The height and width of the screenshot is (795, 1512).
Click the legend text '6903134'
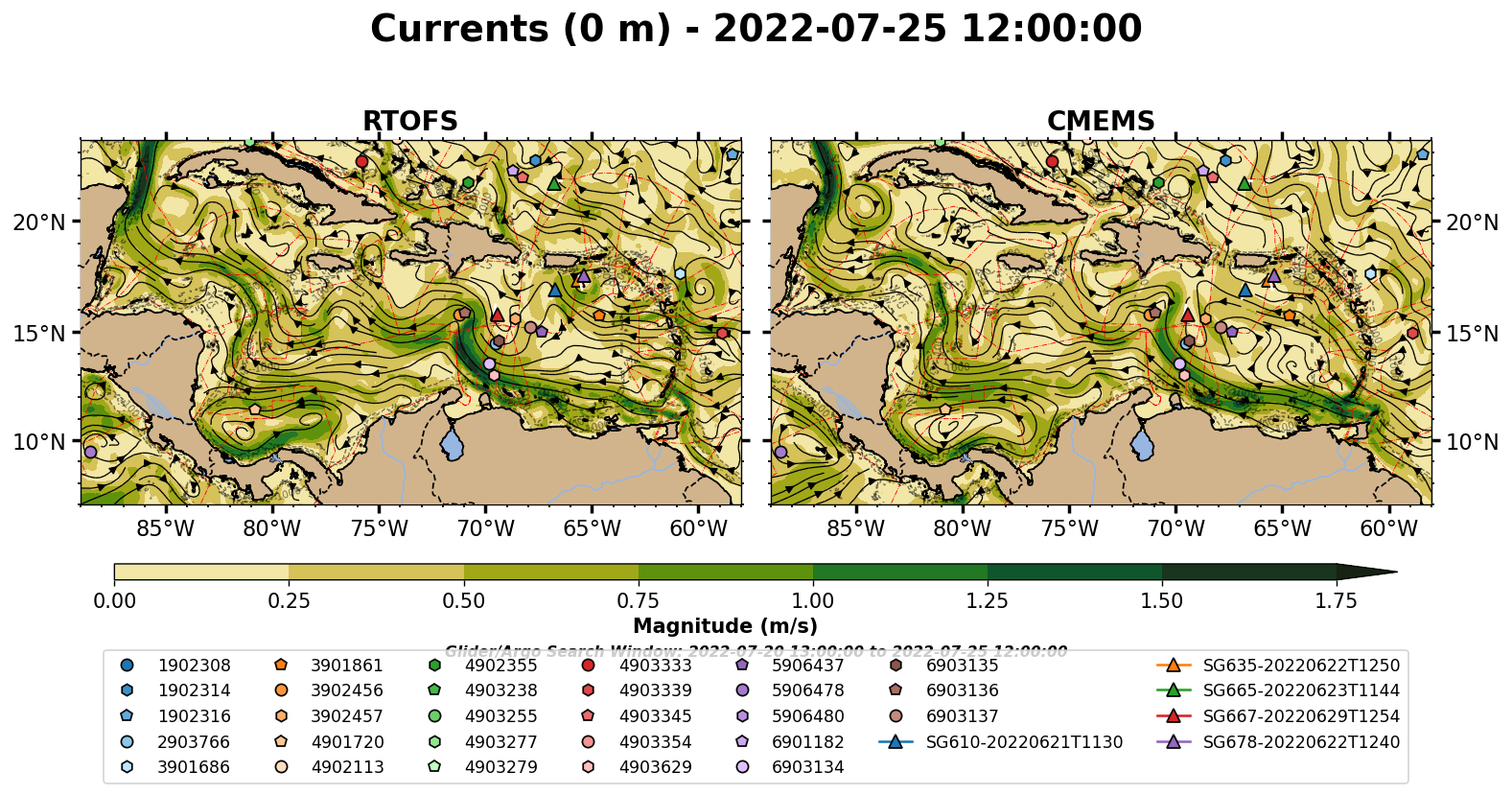[x=808, y=767]
